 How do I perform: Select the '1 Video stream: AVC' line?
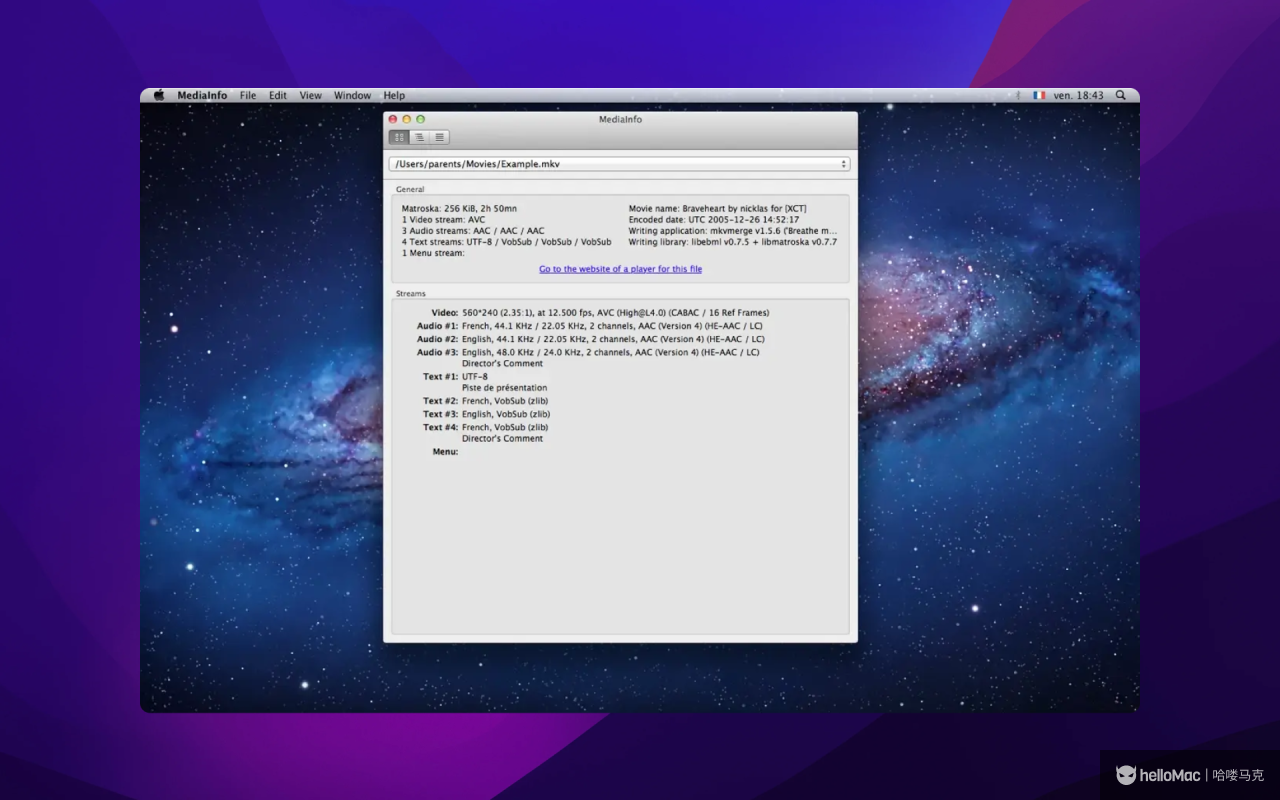(443, 220)
